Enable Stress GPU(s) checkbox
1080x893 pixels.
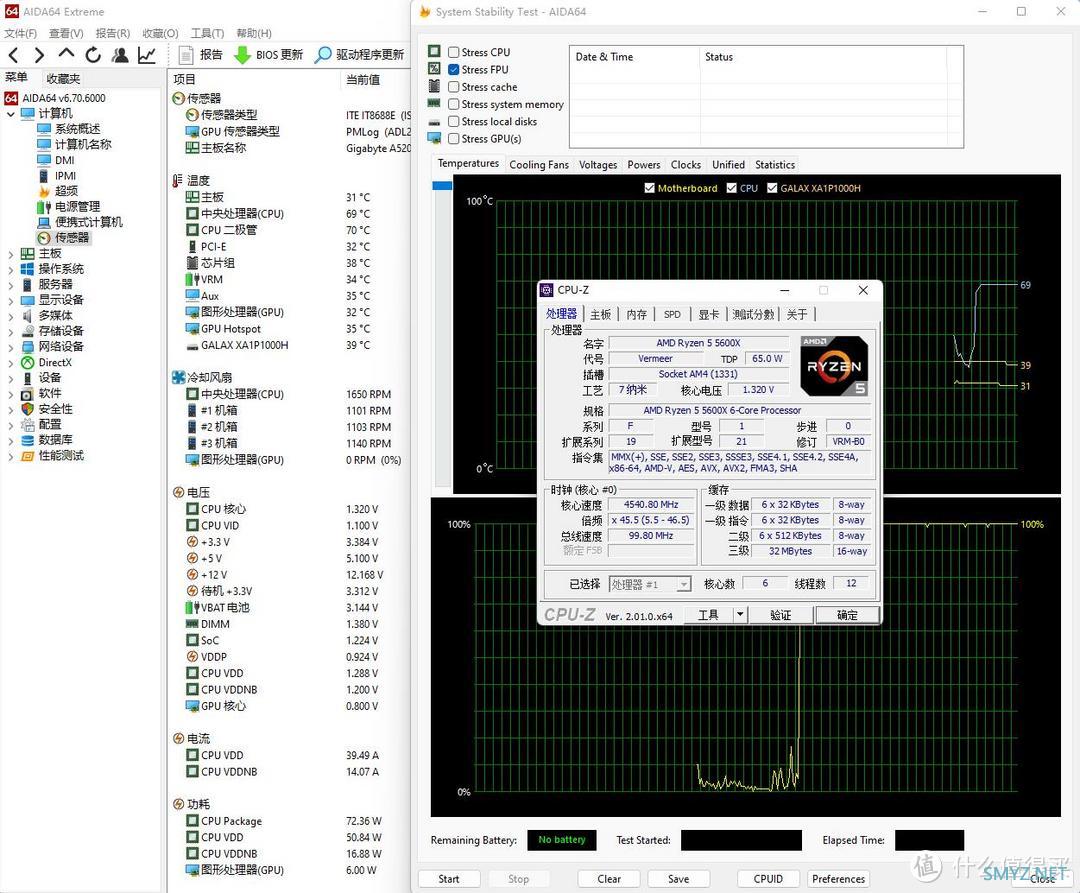(454, 138)
